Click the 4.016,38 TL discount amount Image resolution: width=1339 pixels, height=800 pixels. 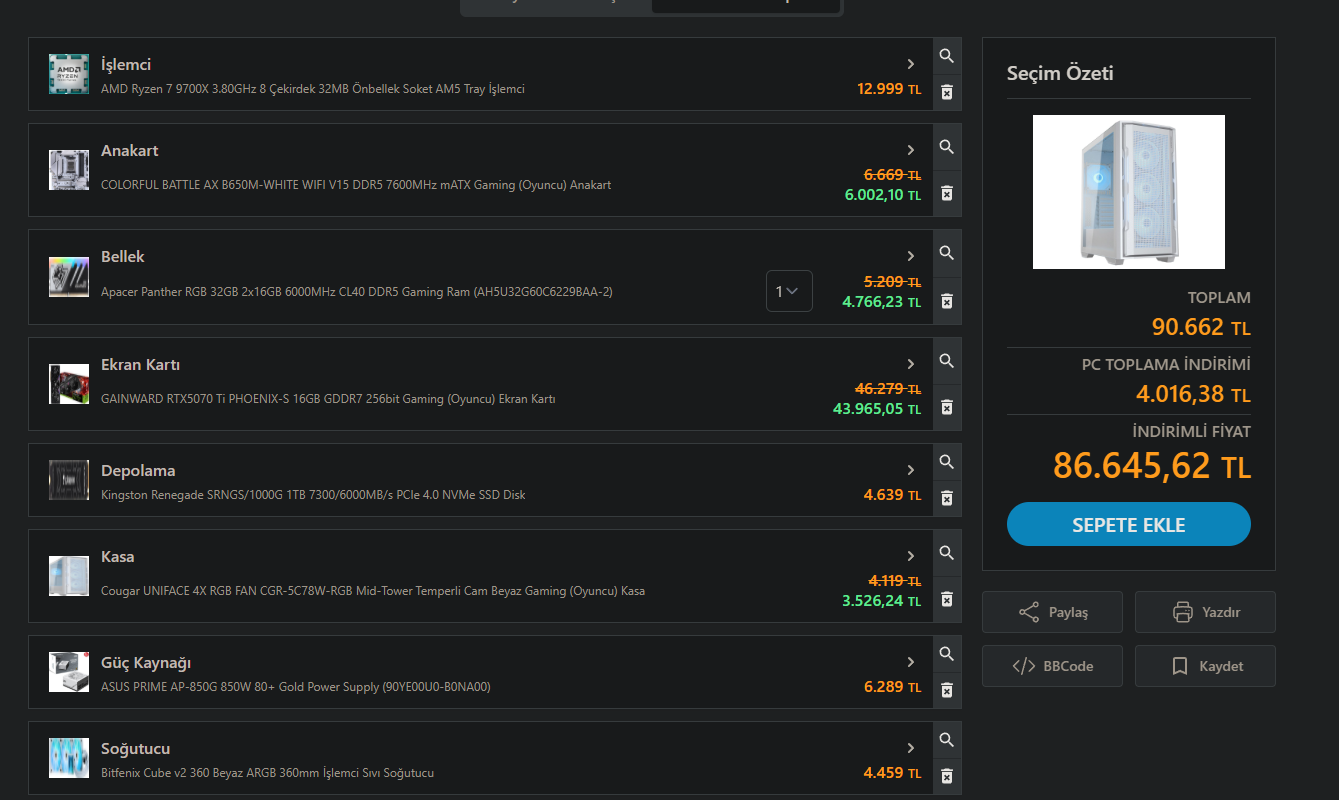1193,394
